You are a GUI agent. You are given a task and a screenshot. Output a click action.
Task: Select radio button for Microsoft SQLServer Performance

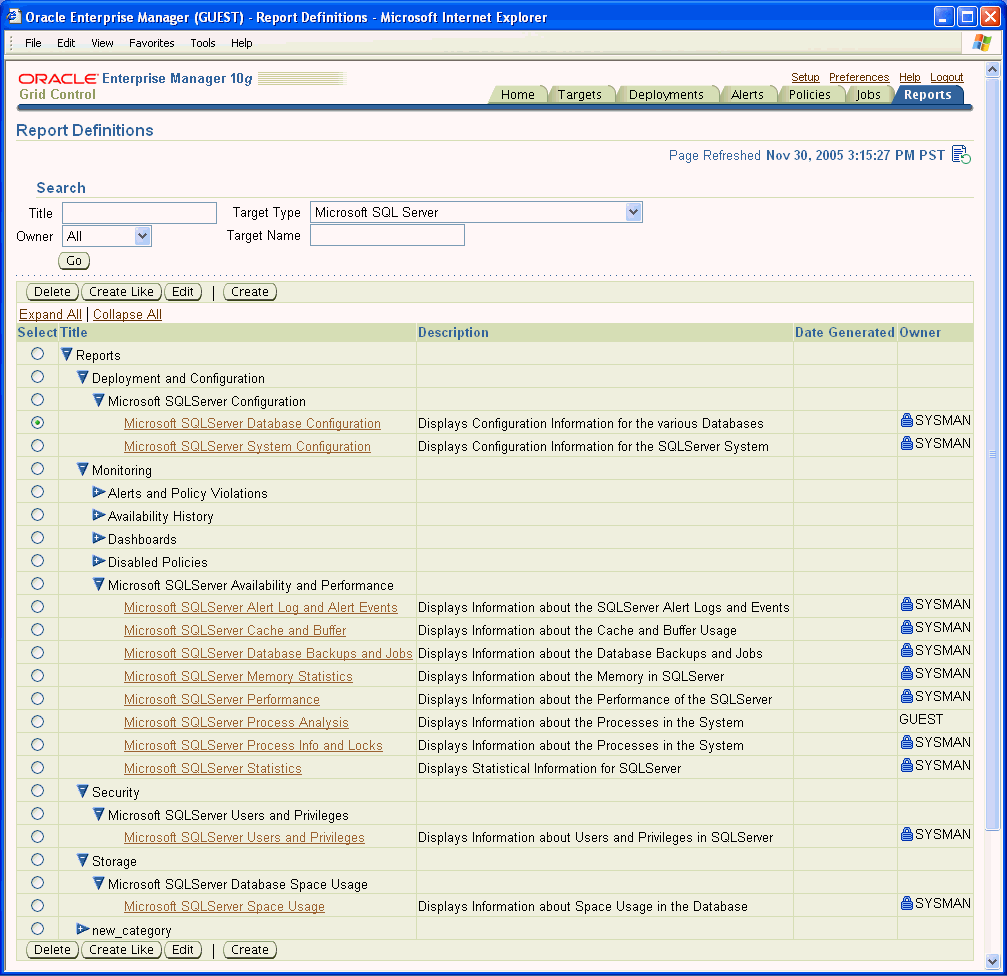37,699
